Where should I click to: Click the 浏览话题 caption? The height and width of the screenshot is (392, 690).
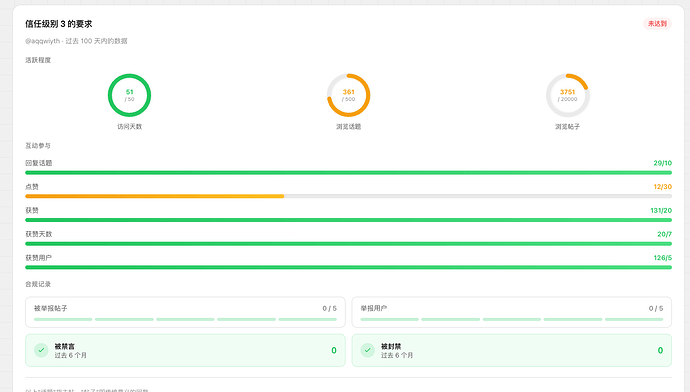pos(349,127)
